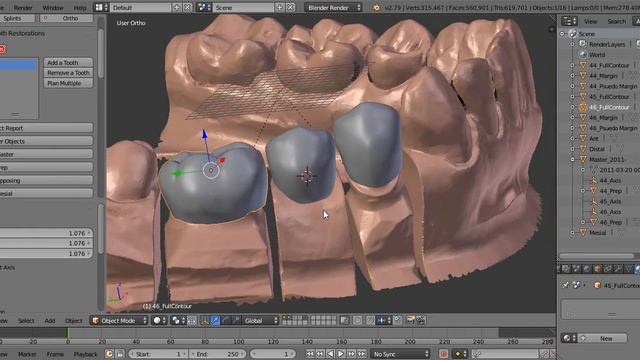
Task: Click the red remove icon in the restorations panel
Action: click(2, 49)
